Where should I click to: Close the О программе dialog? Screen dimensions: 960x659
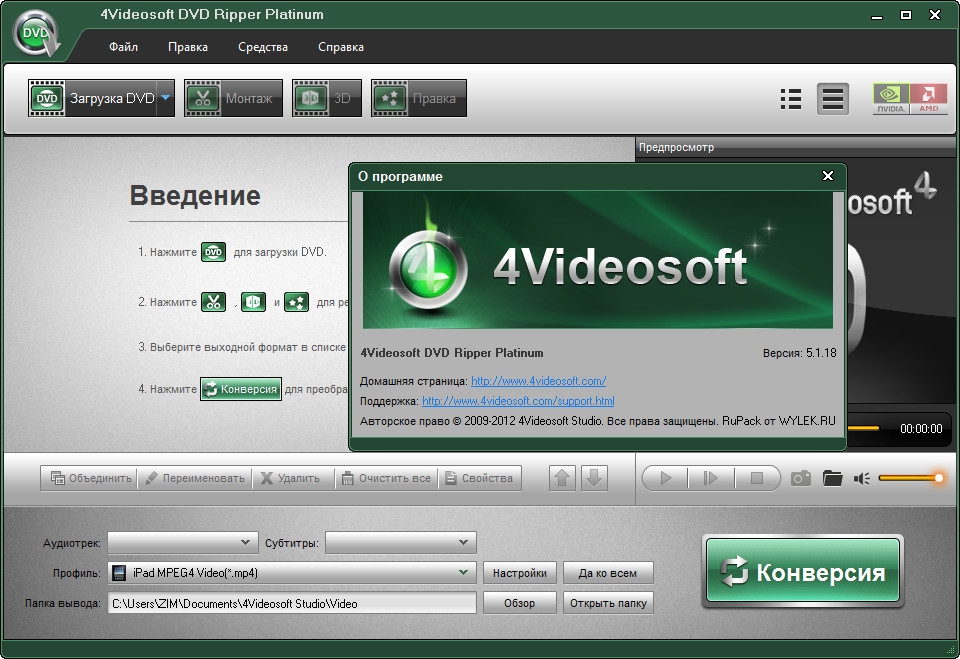click(x=828, y=176)
